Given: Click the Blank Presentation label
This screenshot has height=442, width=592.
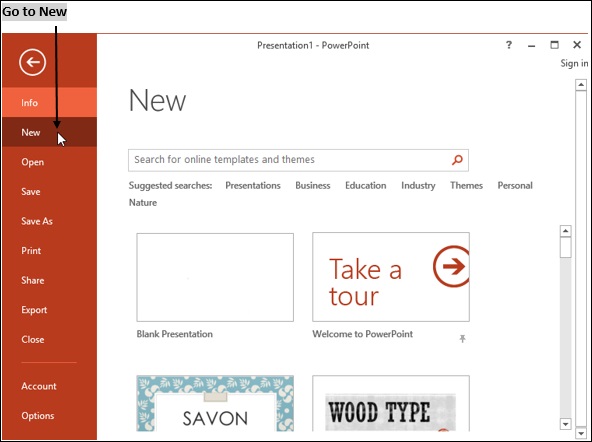Looking at the screenshot, I should pyautogui.click(x=175, y=334).
